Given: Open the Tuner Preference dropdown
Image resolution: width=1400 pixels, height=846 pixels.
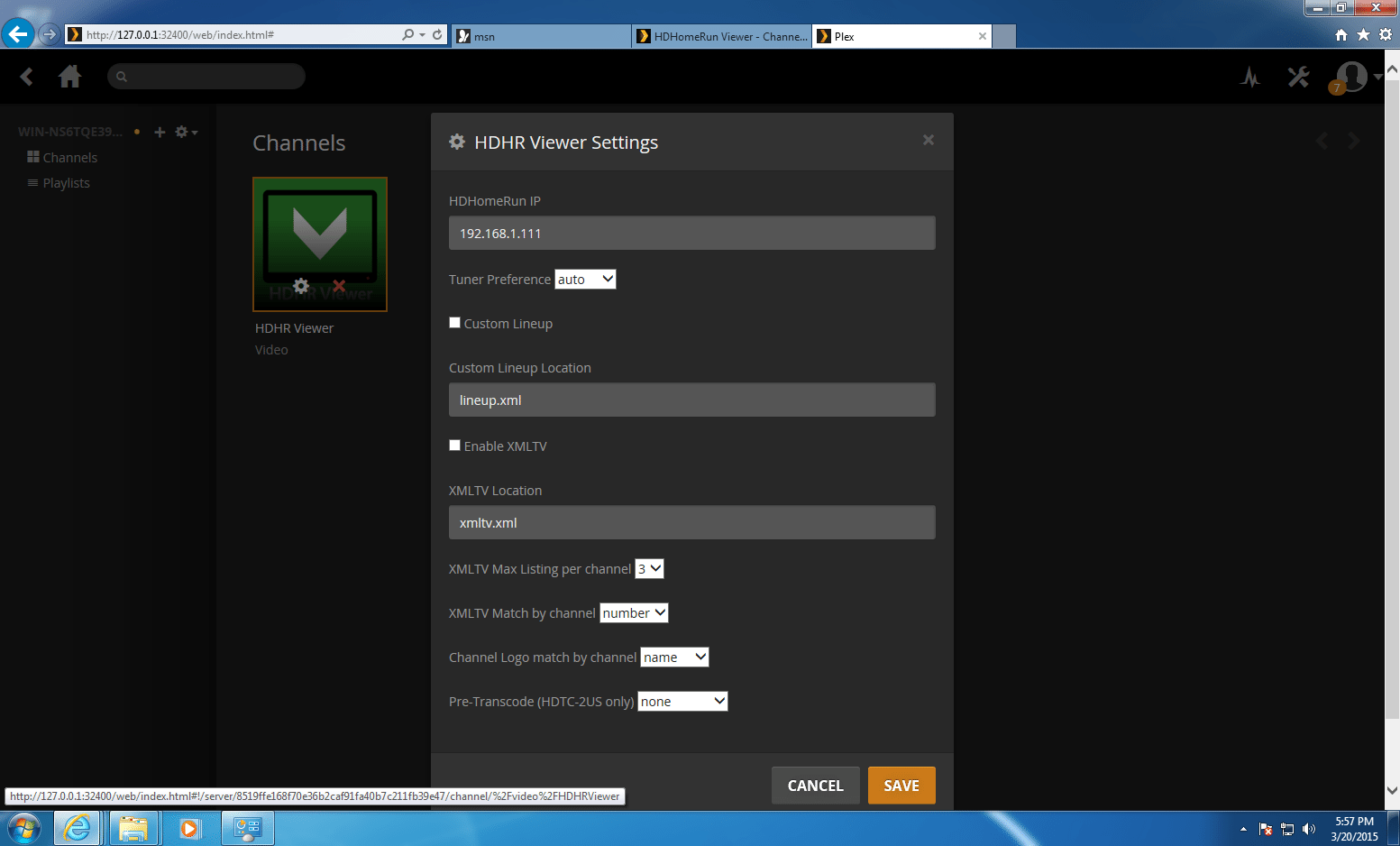Looking at the screenshot, I should click(x=585, y=280).
